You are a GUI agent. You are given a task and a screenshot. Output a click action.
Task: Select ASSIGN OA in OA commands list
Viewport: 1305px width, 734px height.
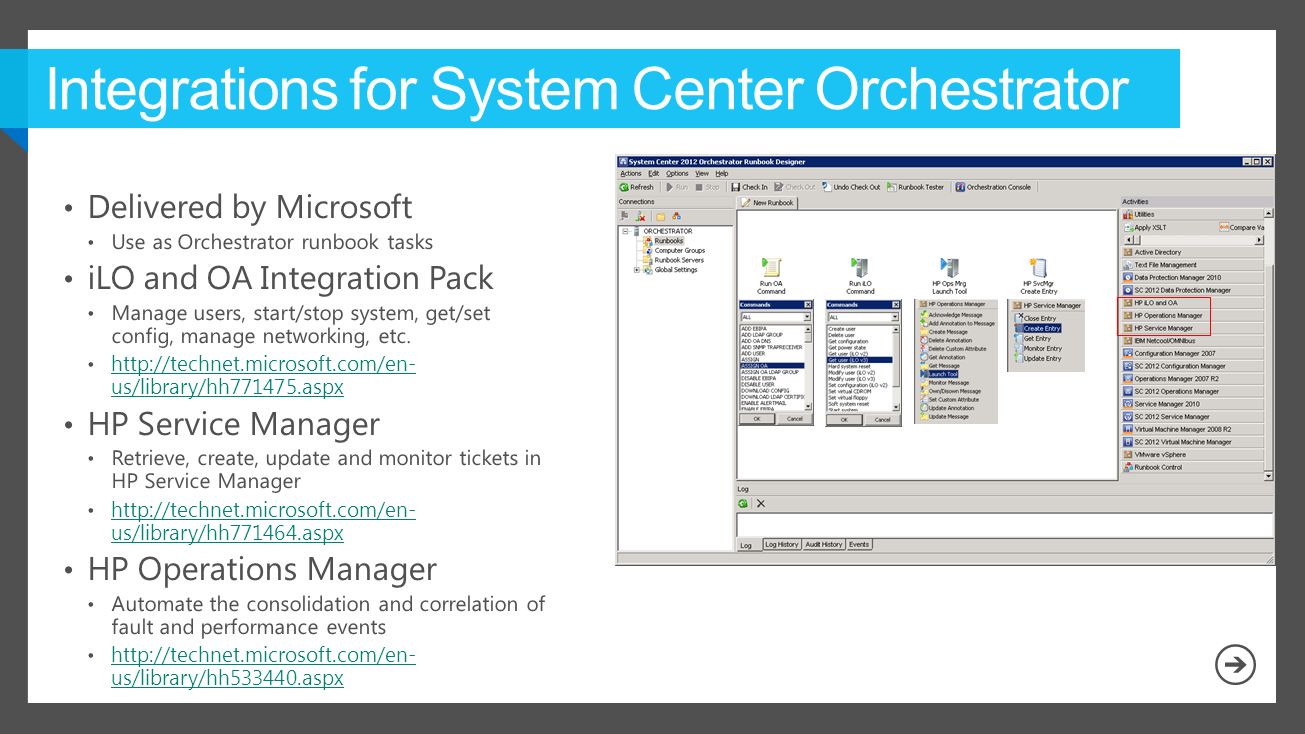(772, 366)
